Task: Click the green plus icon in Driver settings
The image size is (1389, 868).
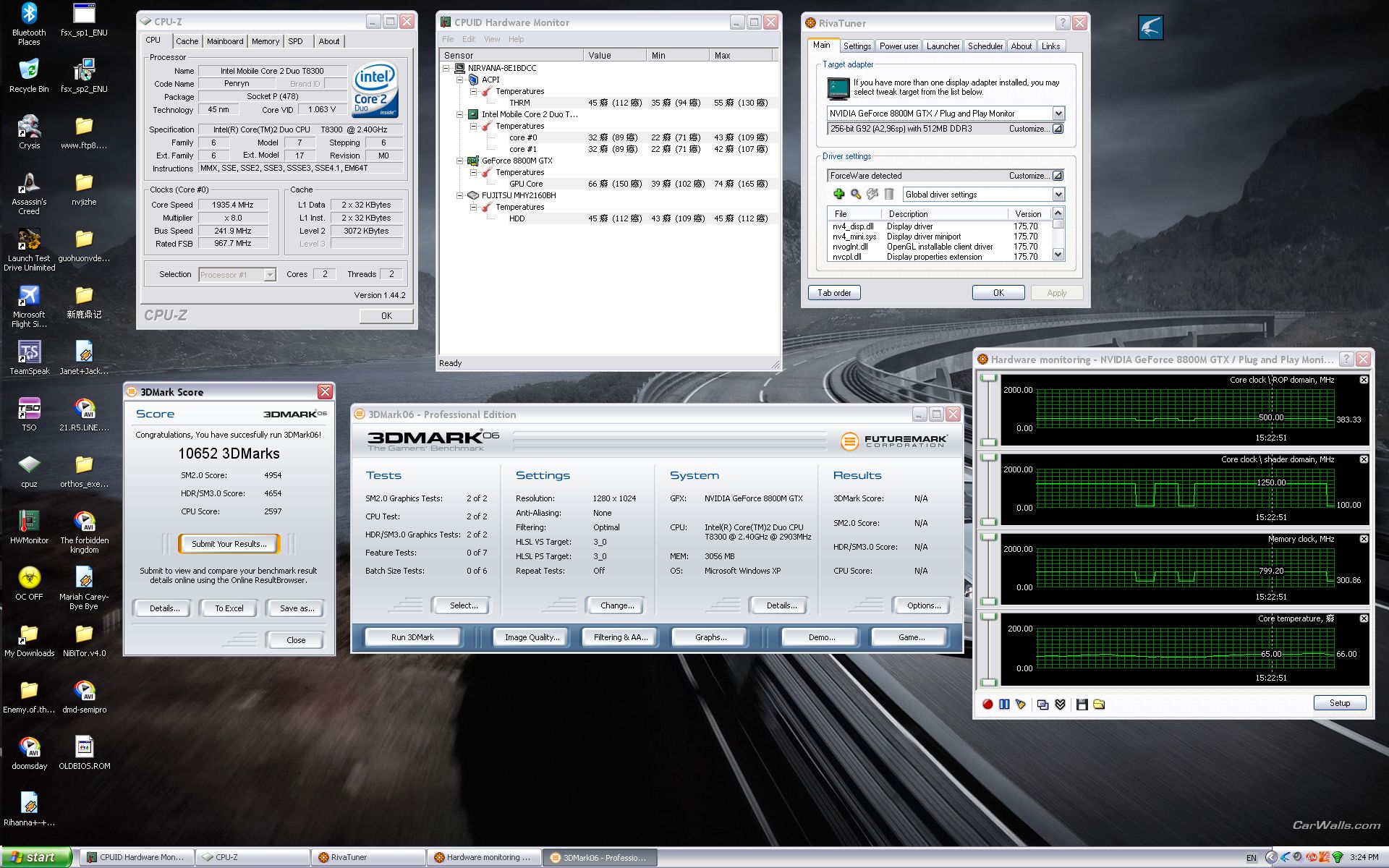Action: (838, 194)
